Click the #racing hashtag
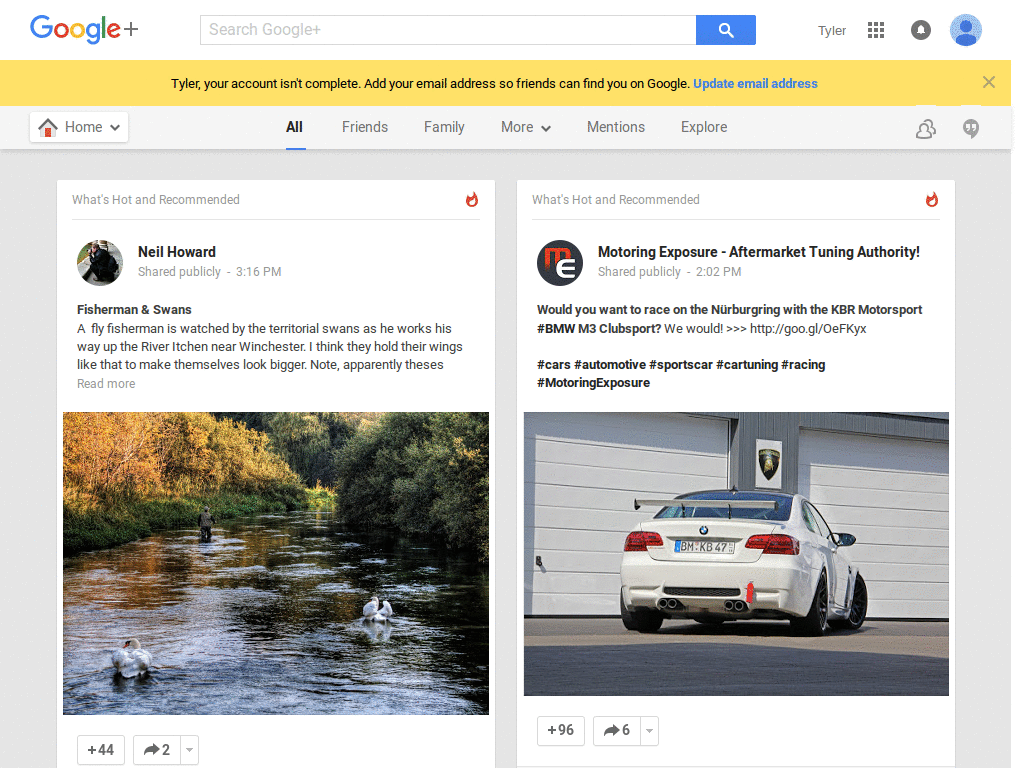 click(x=803, y=365)
